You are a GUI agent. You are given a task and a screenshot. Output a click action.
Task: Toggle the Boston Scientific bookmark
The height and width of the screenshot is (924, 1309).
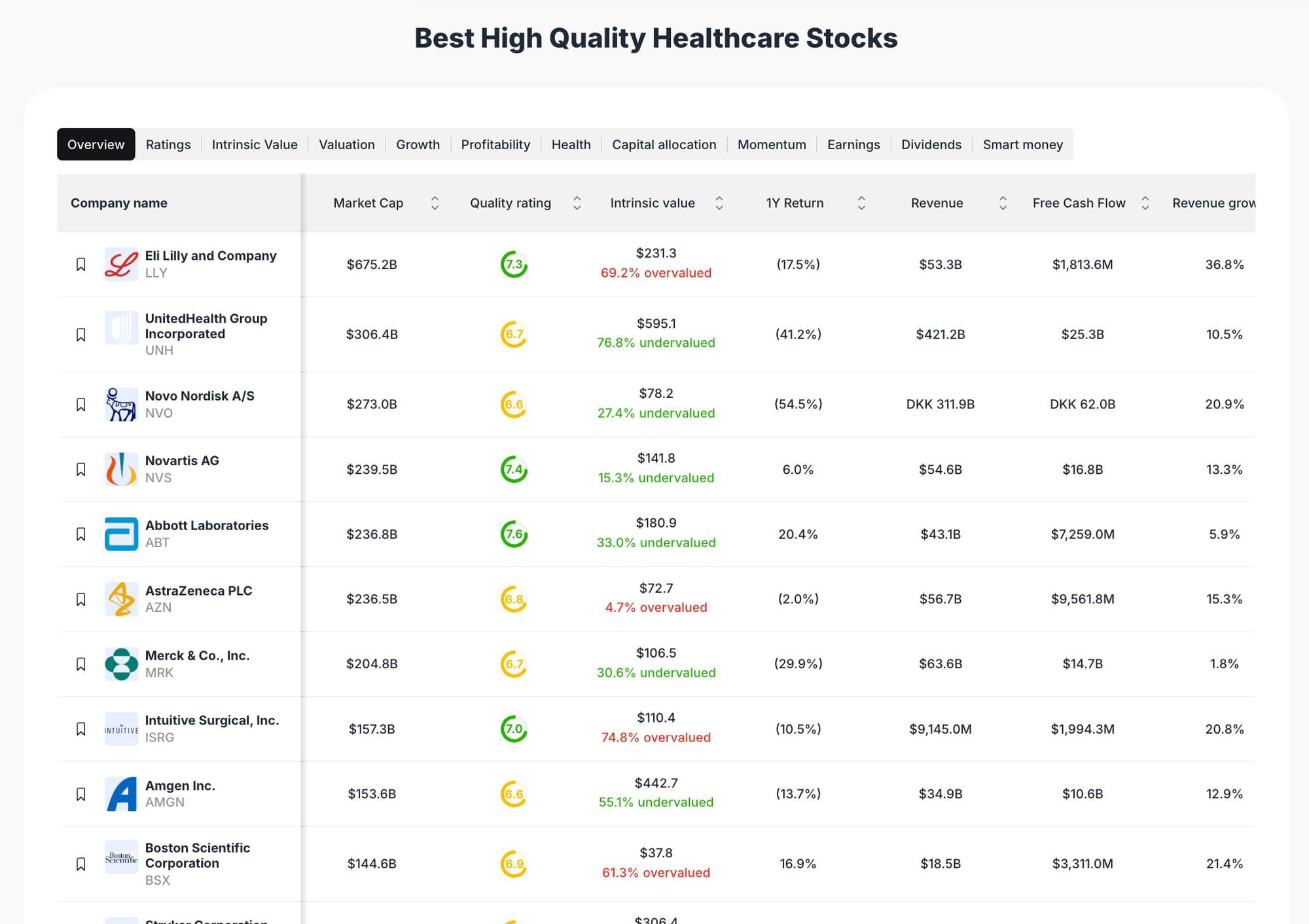tap(81, 864)
